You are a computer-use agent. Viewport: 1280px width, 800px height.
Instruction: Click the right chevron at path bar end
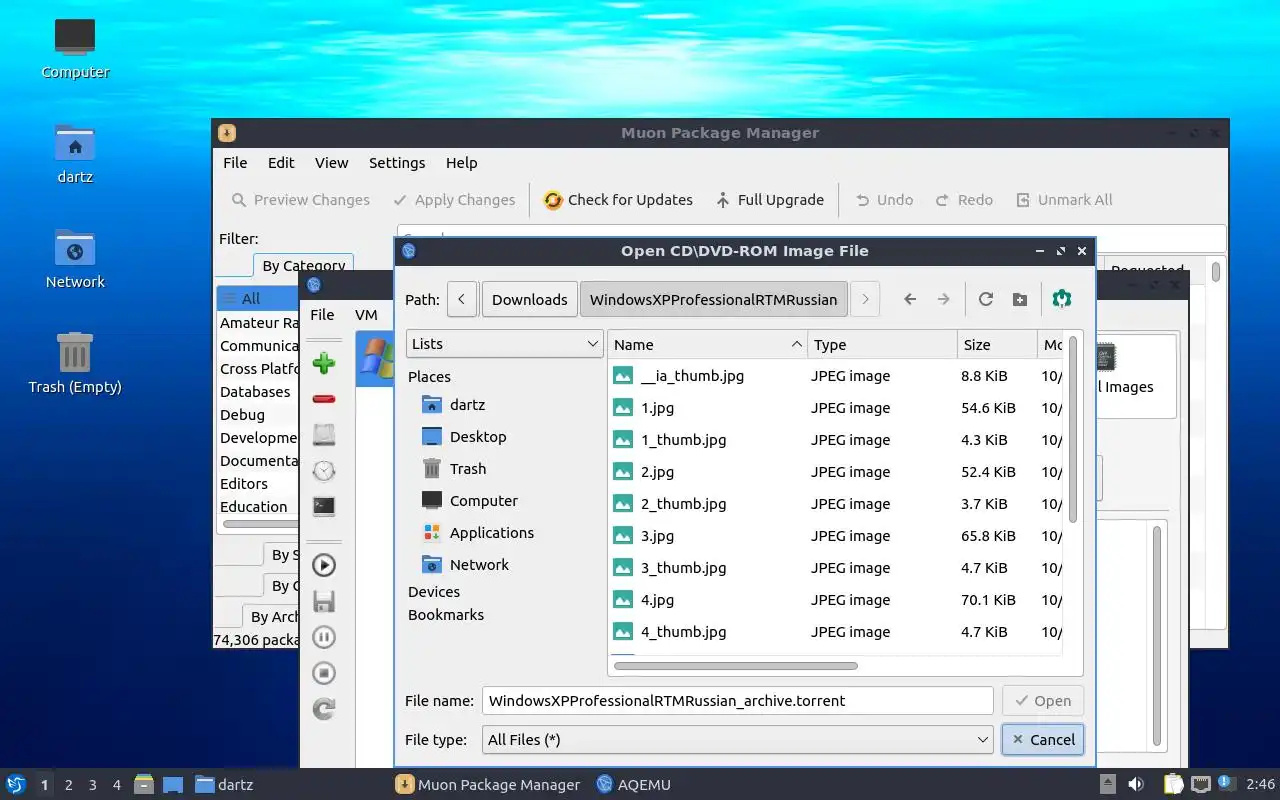(x=865, y=299)
